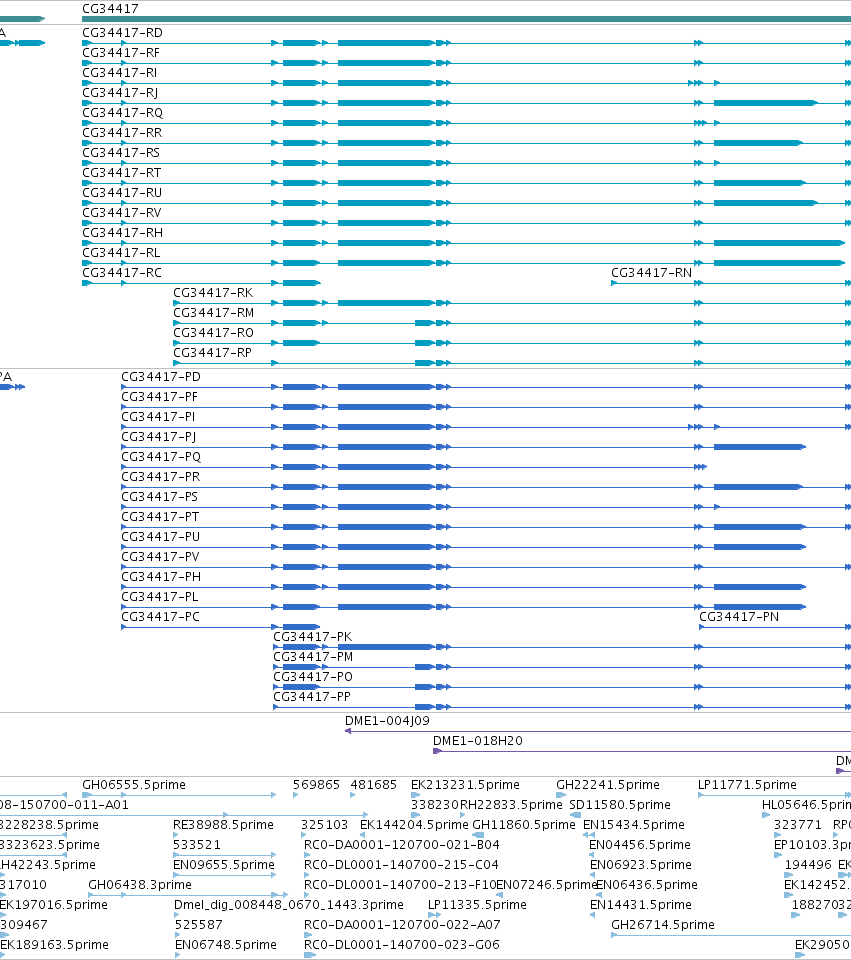Click the RC0-DA0001-120700-021-B04 label

tap(402, 845)
